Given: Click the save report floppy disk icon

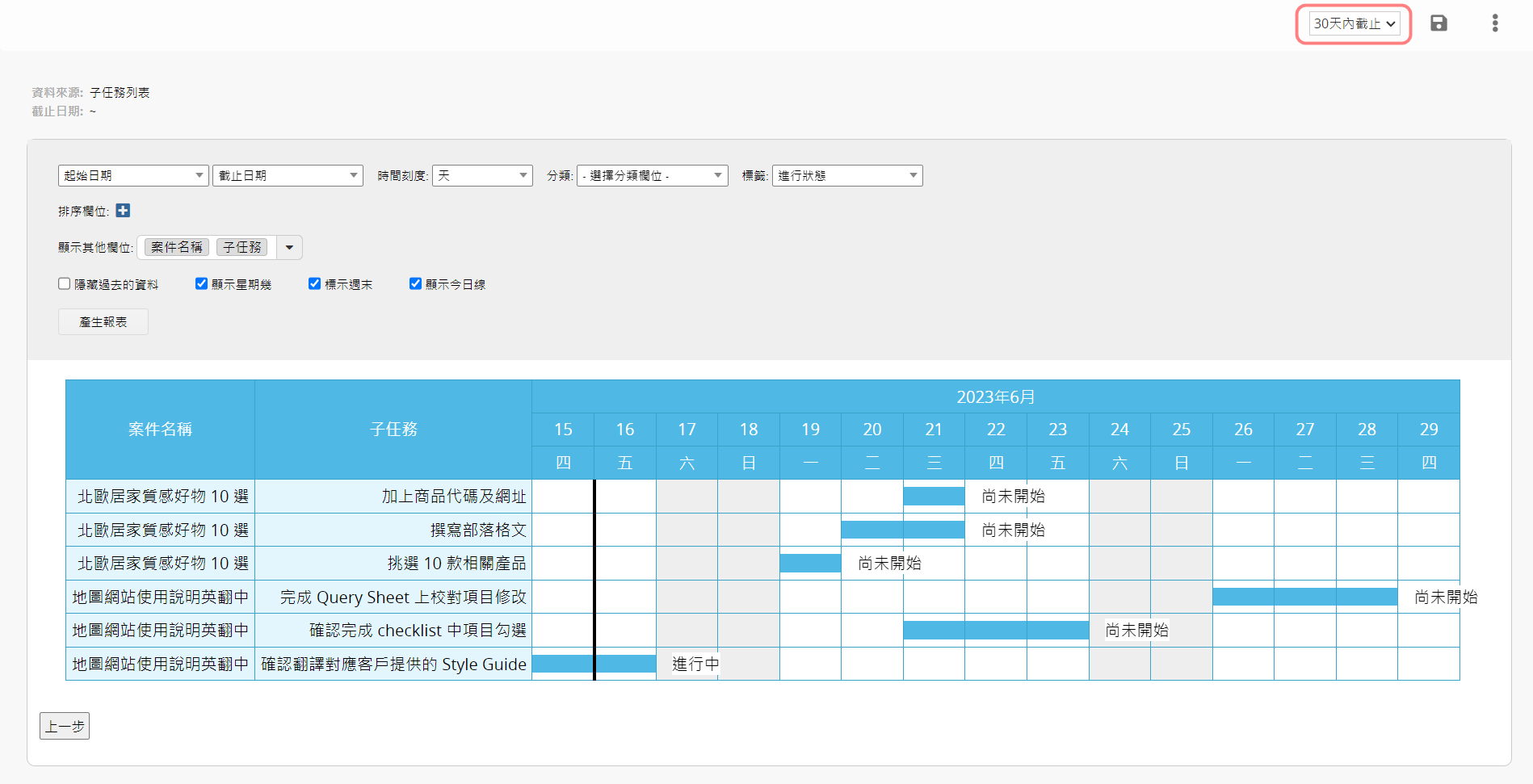Looking at the screenshot, I should pyautogui.click(x=1438, y=23).
